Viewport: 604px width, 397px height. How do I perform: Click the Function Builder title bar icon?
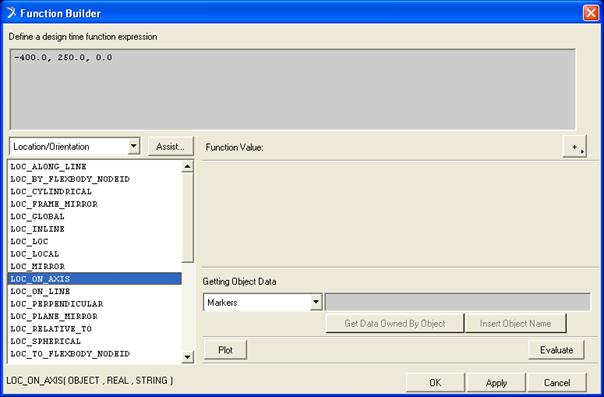click(11, 13)
